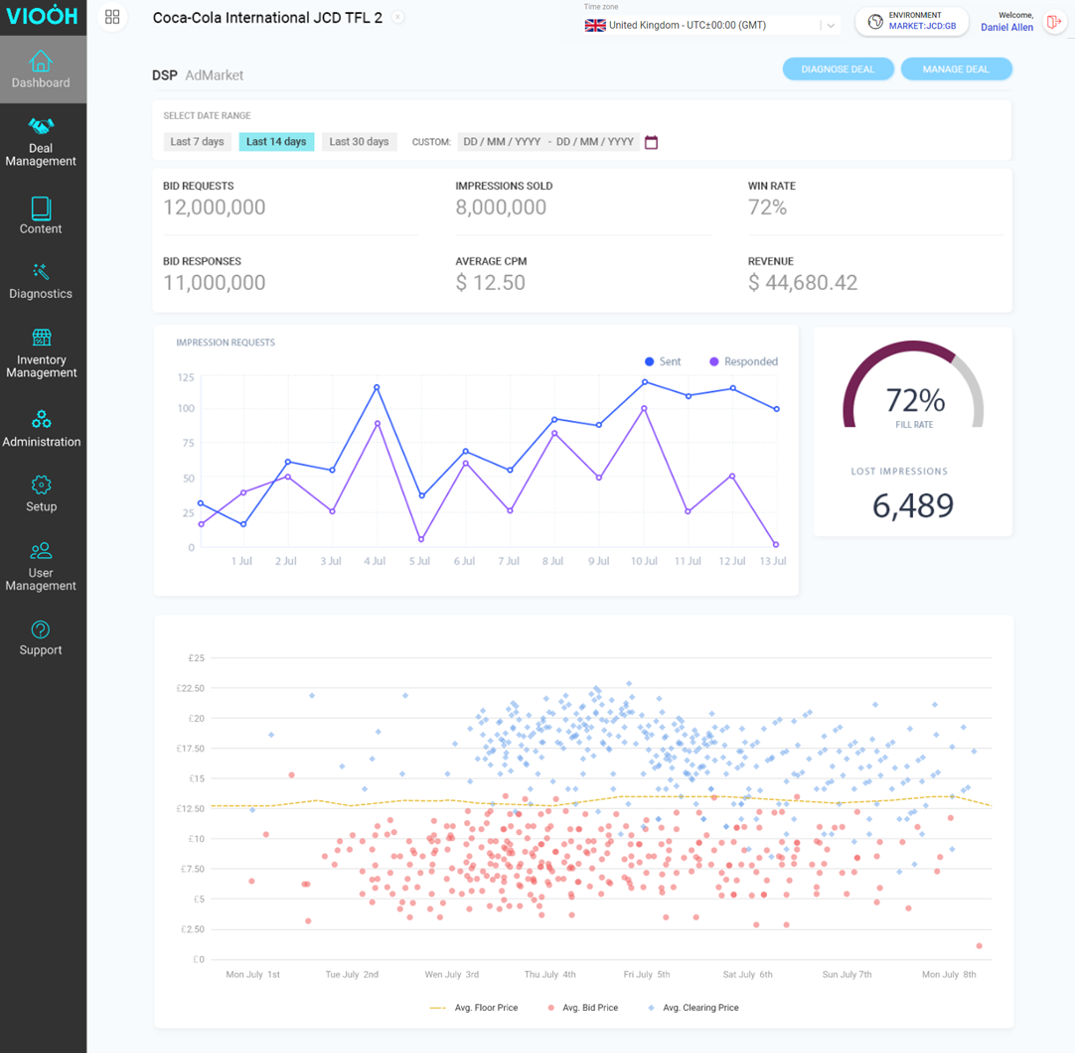
Task: Click the £22.50 y-axis label
Action: 191,688
